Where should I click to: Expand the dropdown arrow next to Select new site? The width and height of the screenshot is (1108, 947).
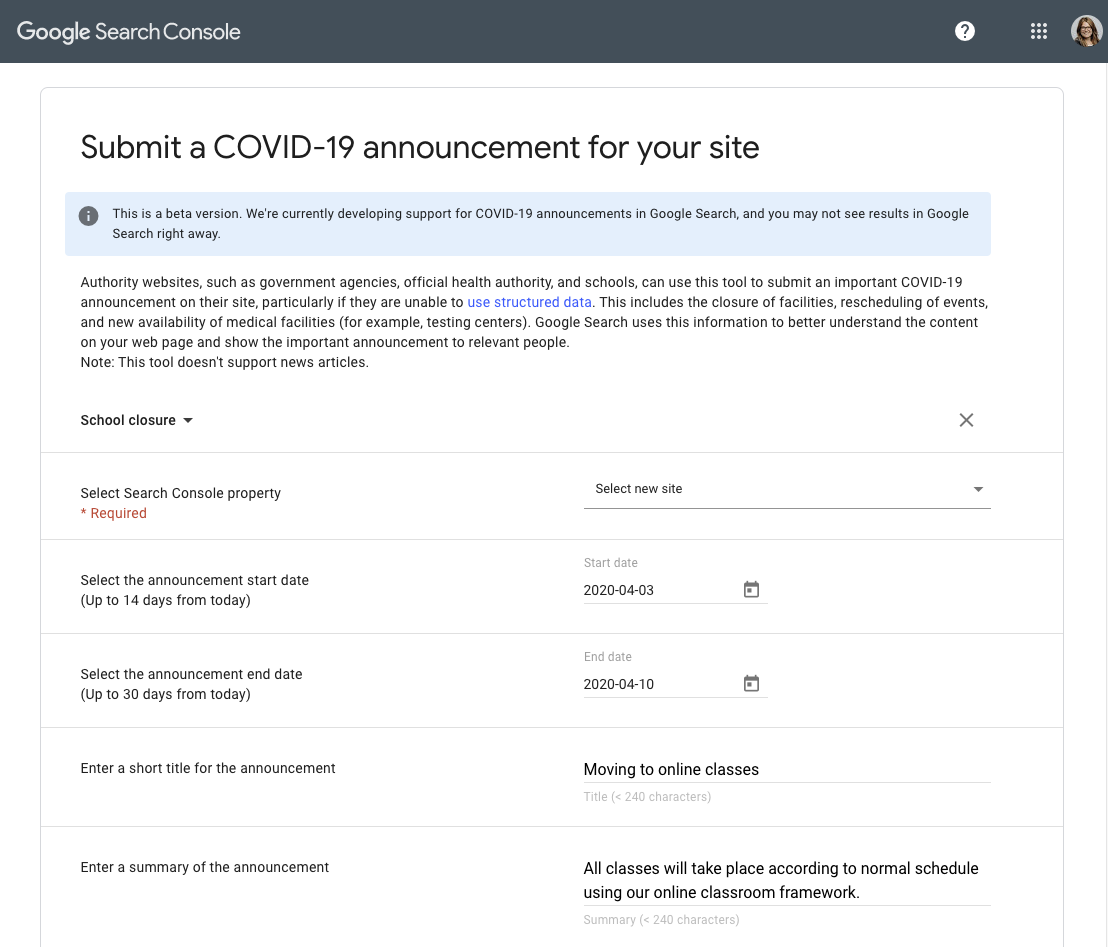[977, 489]
